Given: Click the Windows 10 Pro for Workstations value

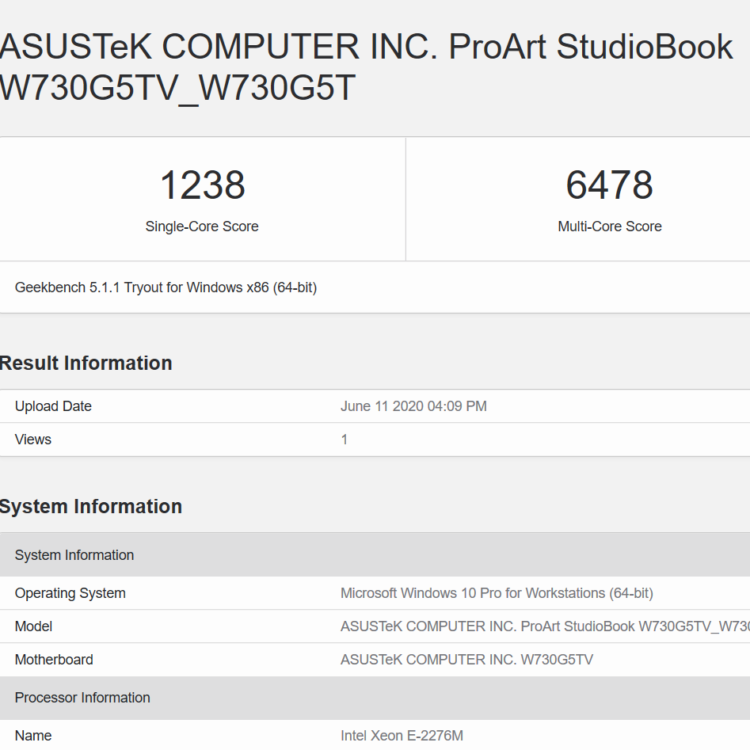Looking at the screenshot, I should (x=497, y=593).
